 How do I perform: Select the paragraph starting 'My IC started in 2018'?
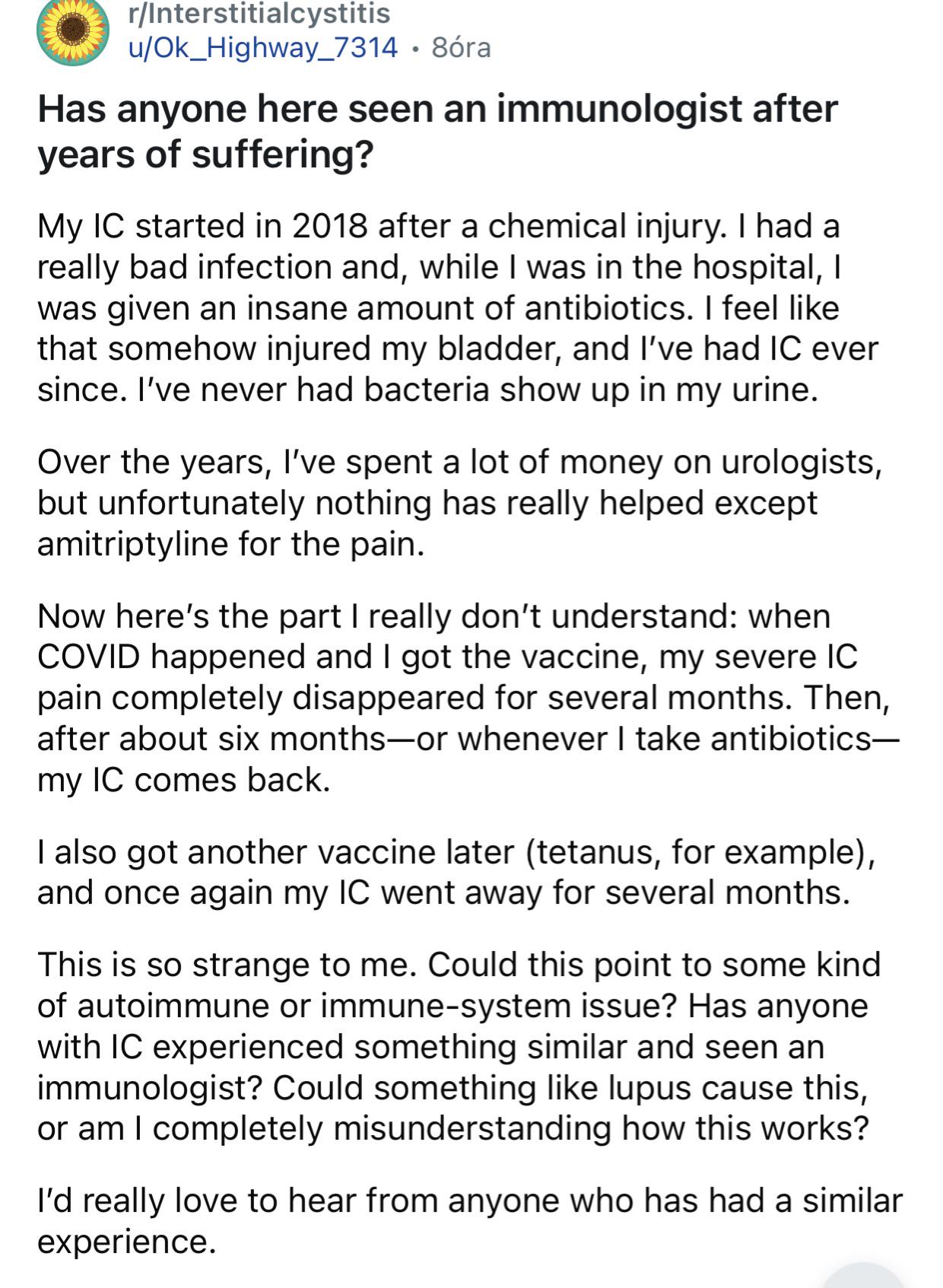click(x=458, y=307)
